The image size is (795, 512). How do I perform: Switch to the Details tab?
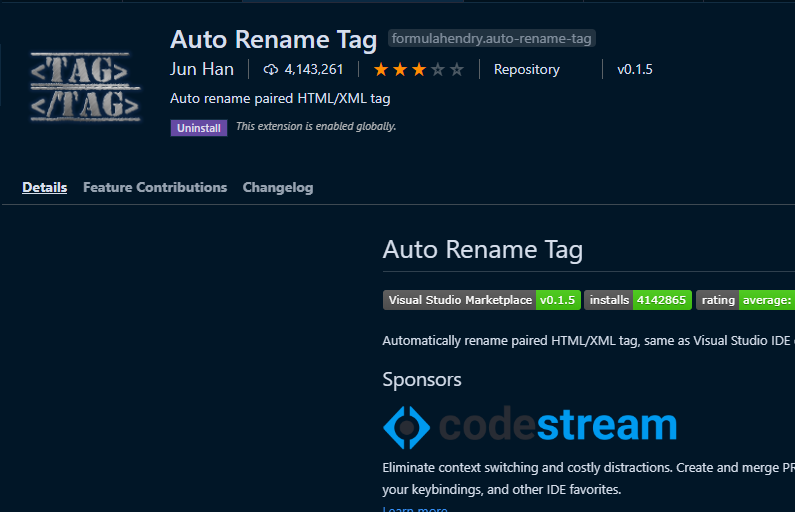click(45, 187)
